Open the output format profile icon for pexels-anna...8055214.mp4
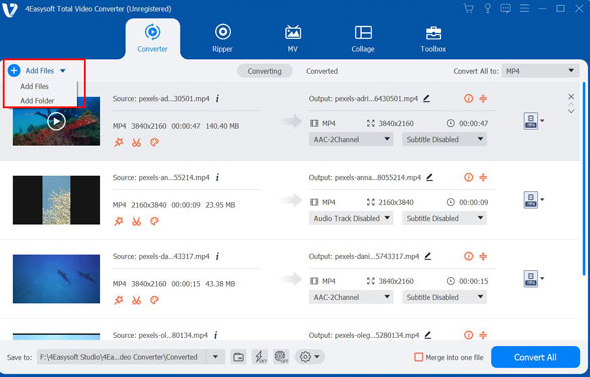 click(531, 200)
